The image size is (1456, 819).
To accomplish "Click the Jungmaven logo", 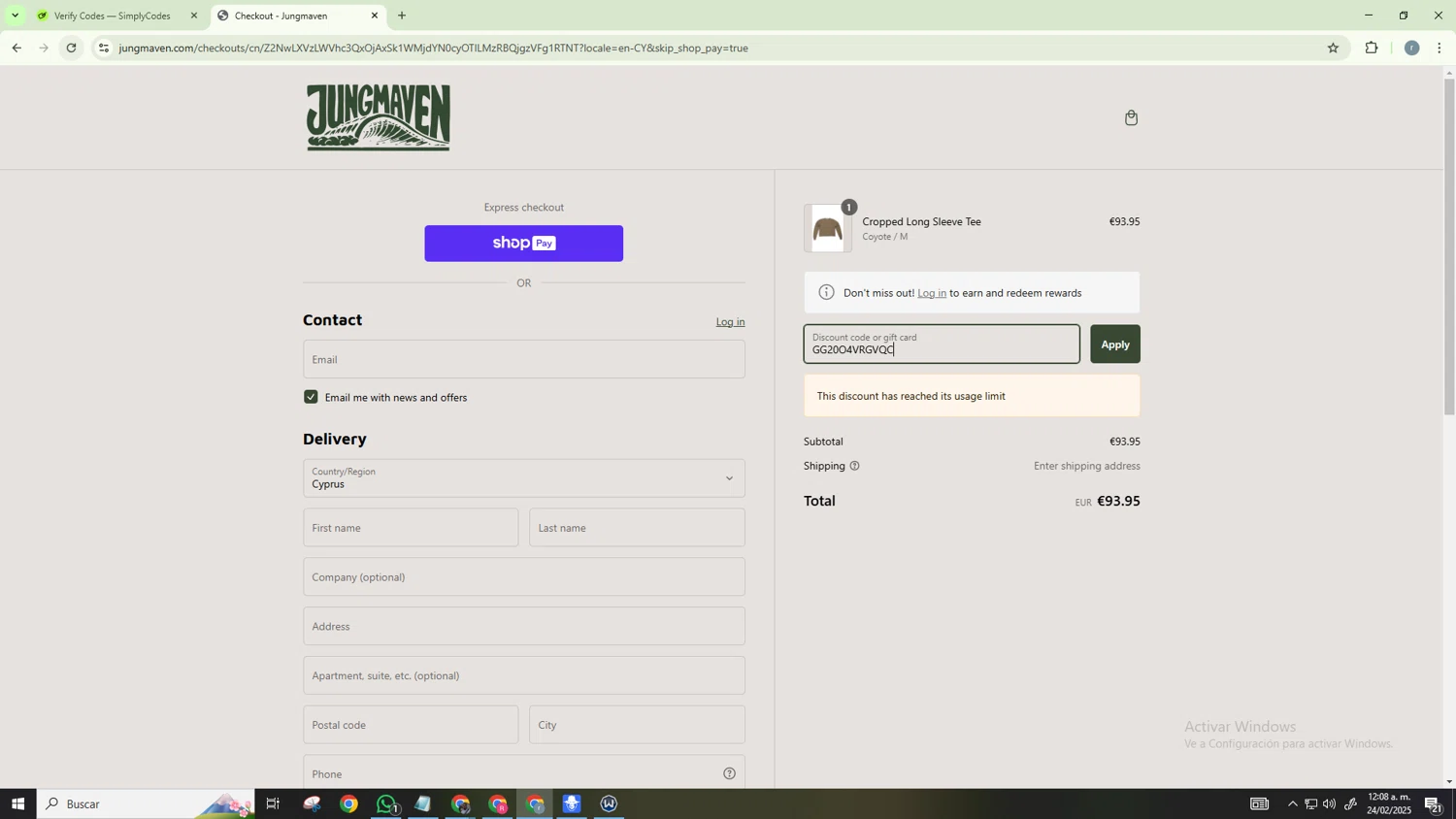I will 379,117.
